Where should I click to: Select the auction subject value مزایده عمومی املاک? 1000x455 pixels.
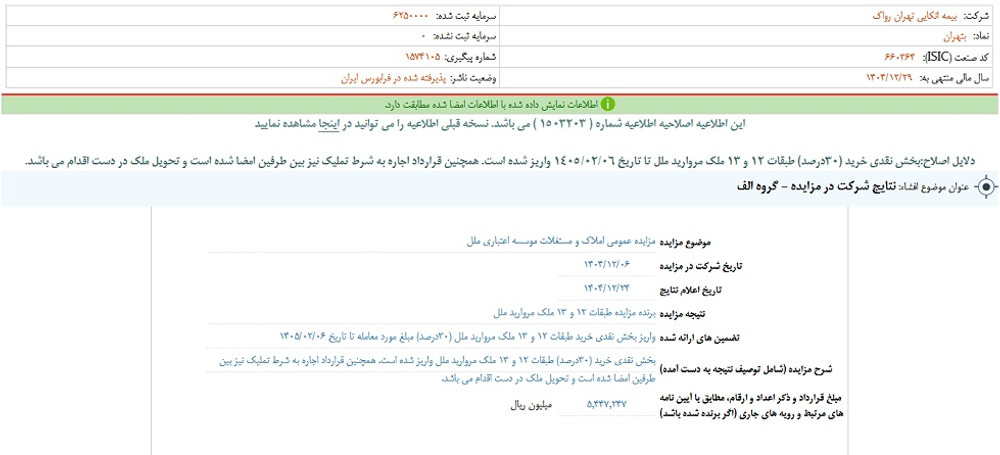coord(562,242)
